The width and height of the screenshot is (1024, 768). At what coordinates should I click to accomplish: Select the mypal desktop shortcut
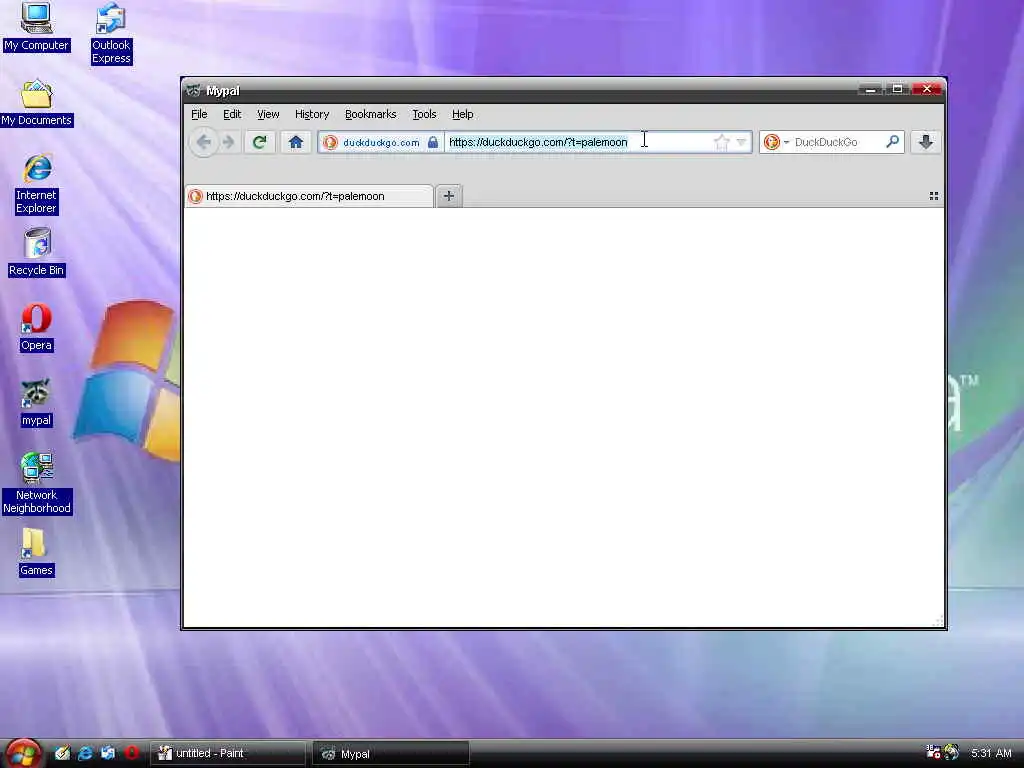point(37,403)
